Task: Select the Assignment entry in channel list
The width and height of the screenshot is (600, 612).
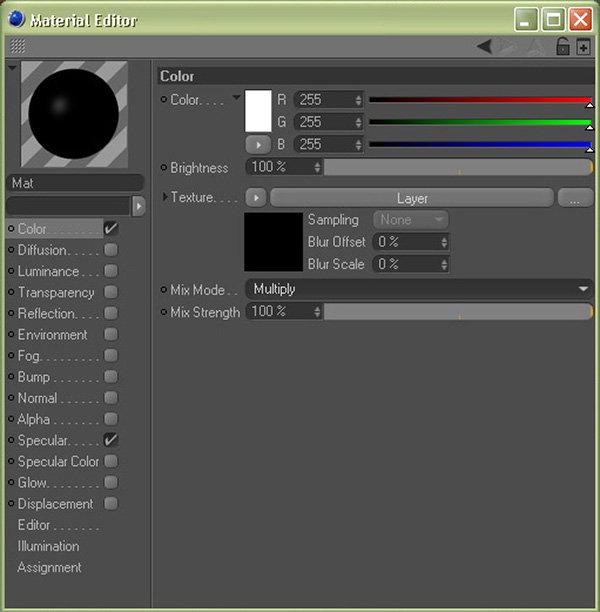Action: click(49, 567)
